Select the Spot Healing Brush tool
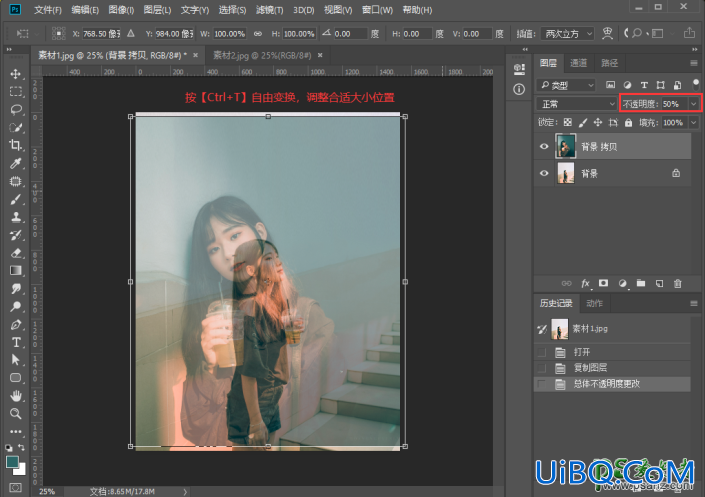This screenshot has width=705, height=497. (16, 181)
